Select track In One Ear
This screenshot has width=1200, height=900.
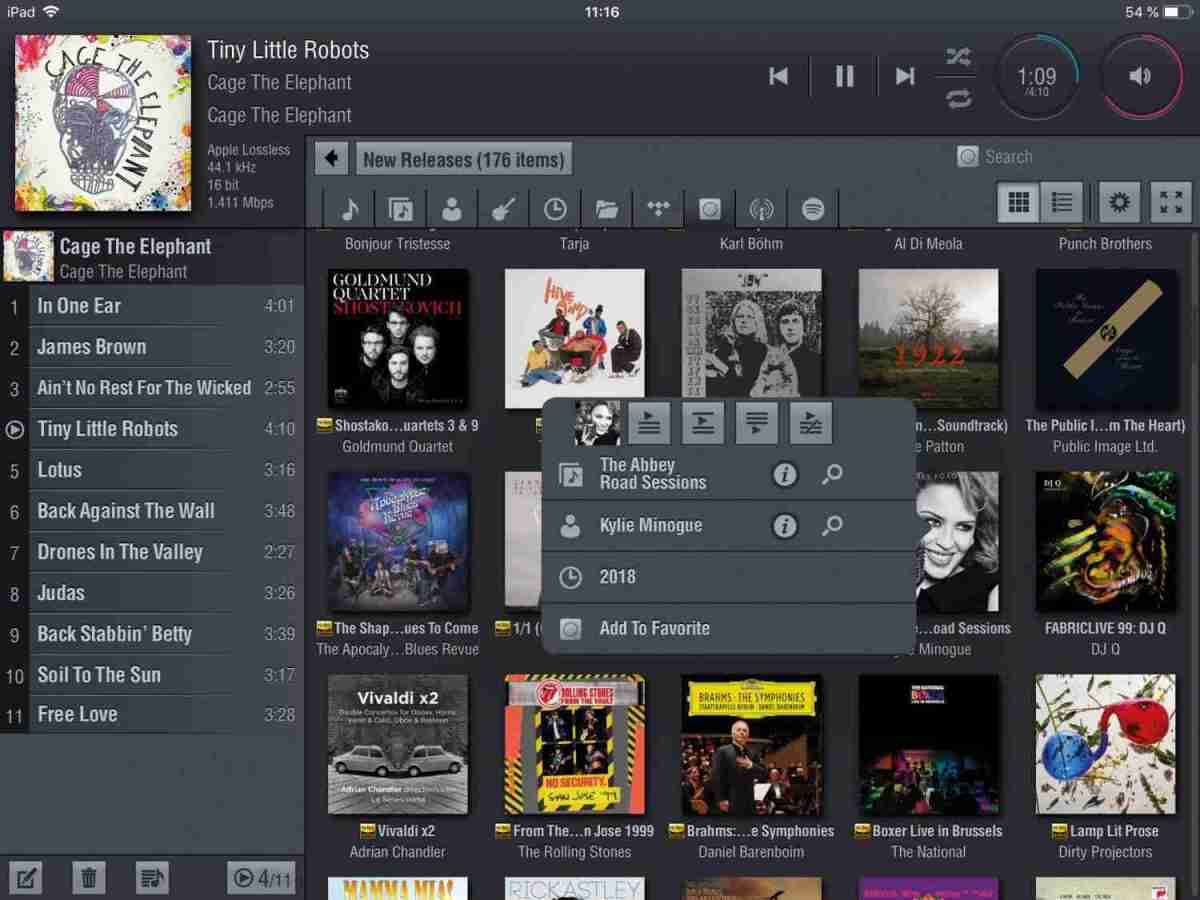(x=151, y=306)
